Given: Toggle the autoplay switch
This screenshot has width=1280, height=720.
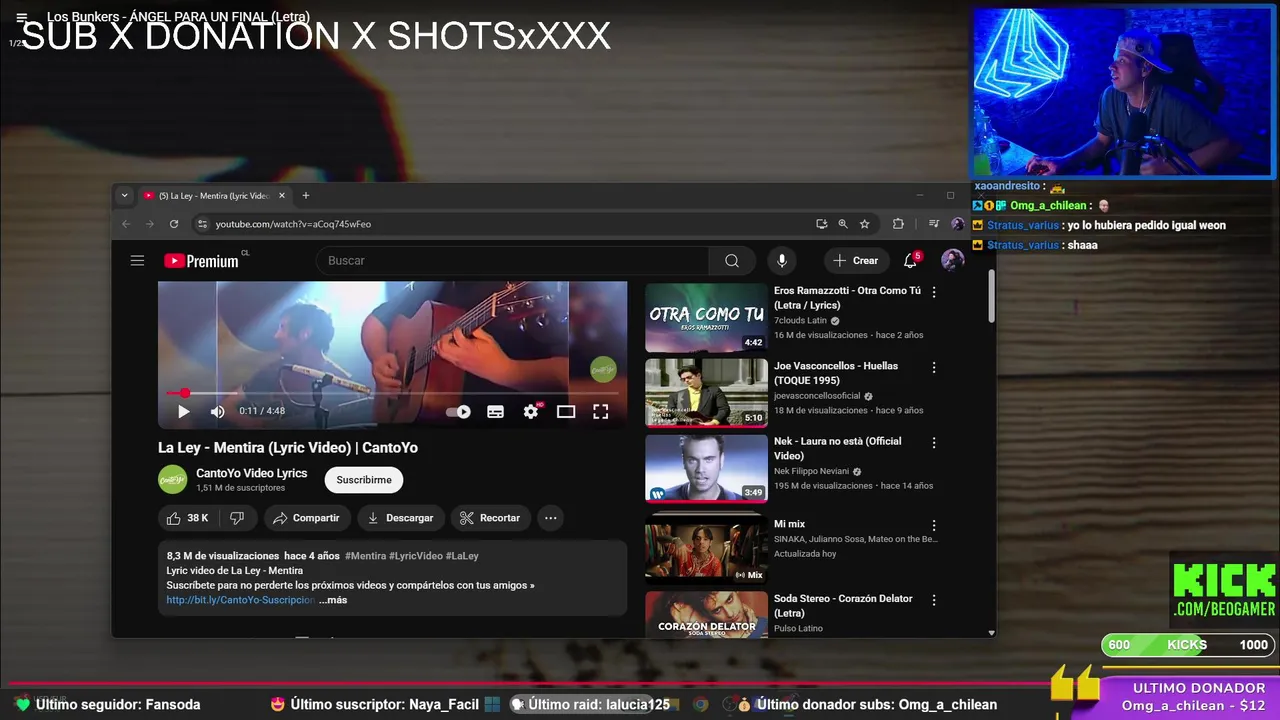Looking at the screenshot, I should pyautogui.click(x=458, y=411).
